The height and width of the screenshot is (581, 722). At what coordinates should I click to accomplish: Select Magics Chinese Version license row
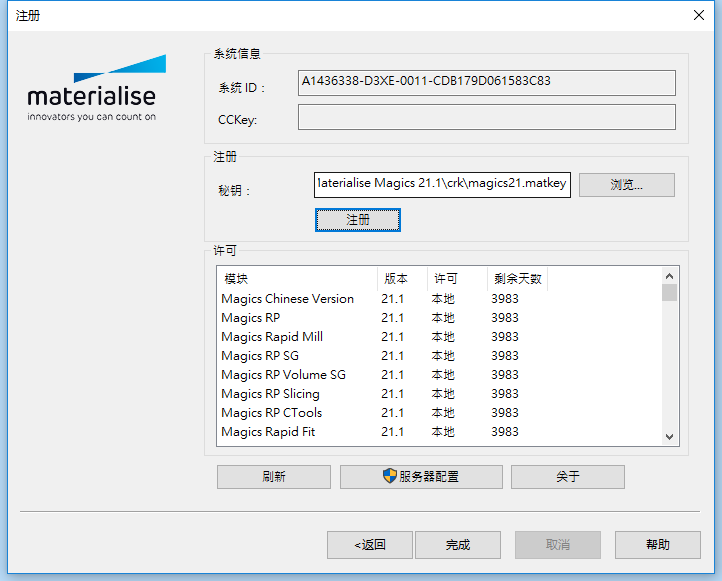(288, 299)
